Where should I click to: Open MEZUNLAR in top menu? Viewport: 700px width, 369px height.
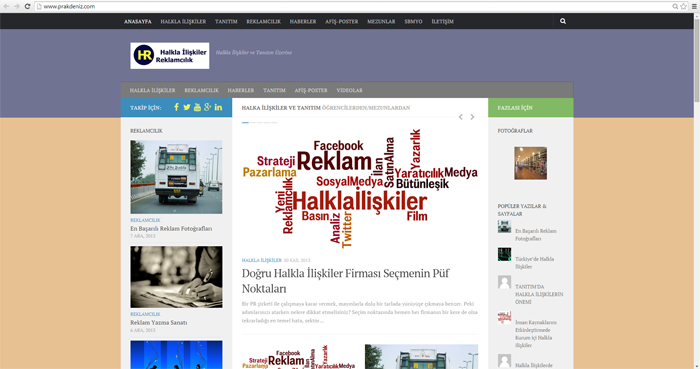tap(381, 21)
